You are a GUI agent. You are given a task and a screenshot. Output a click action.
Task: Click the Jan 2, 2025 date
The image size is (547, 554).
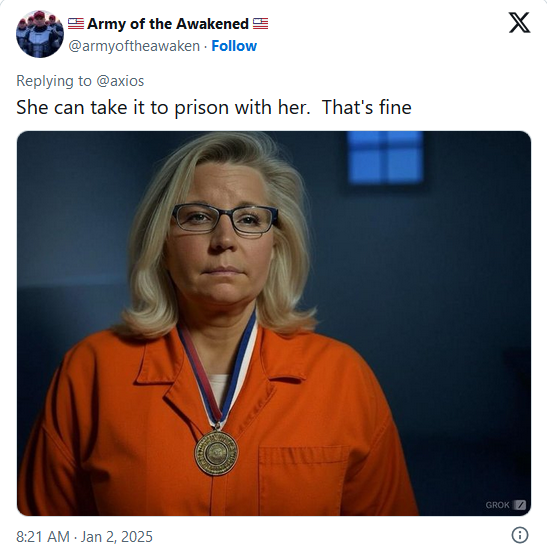(x=117, y=536)
